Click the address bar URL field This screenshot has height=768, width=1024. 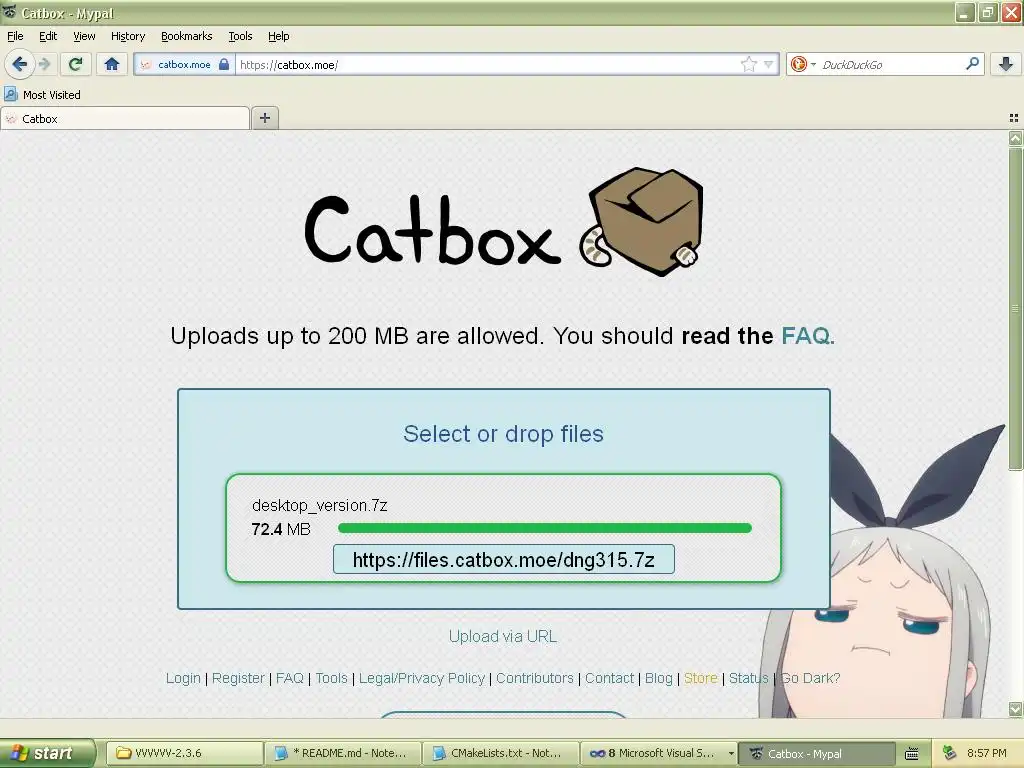[487, 65]
